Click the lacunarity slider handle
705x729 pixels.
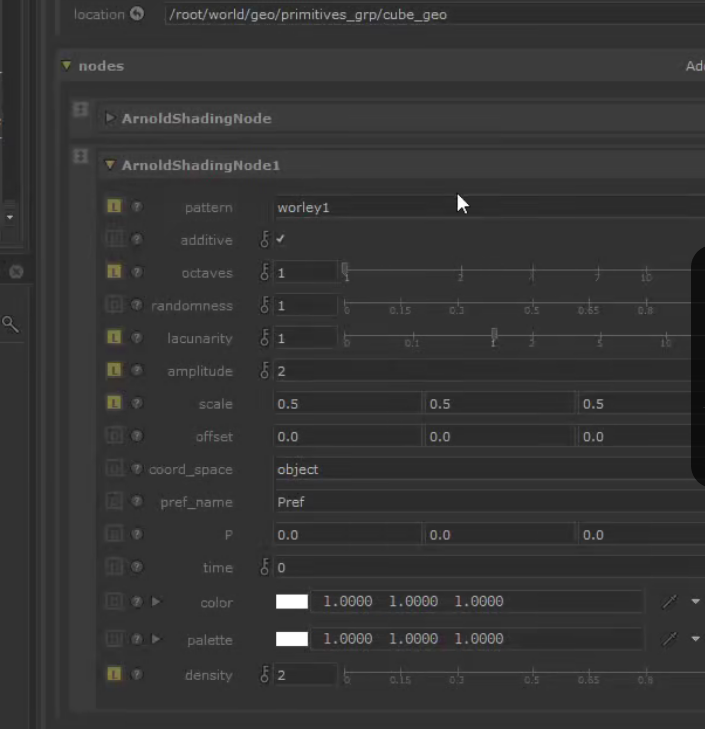coord(494,334)
